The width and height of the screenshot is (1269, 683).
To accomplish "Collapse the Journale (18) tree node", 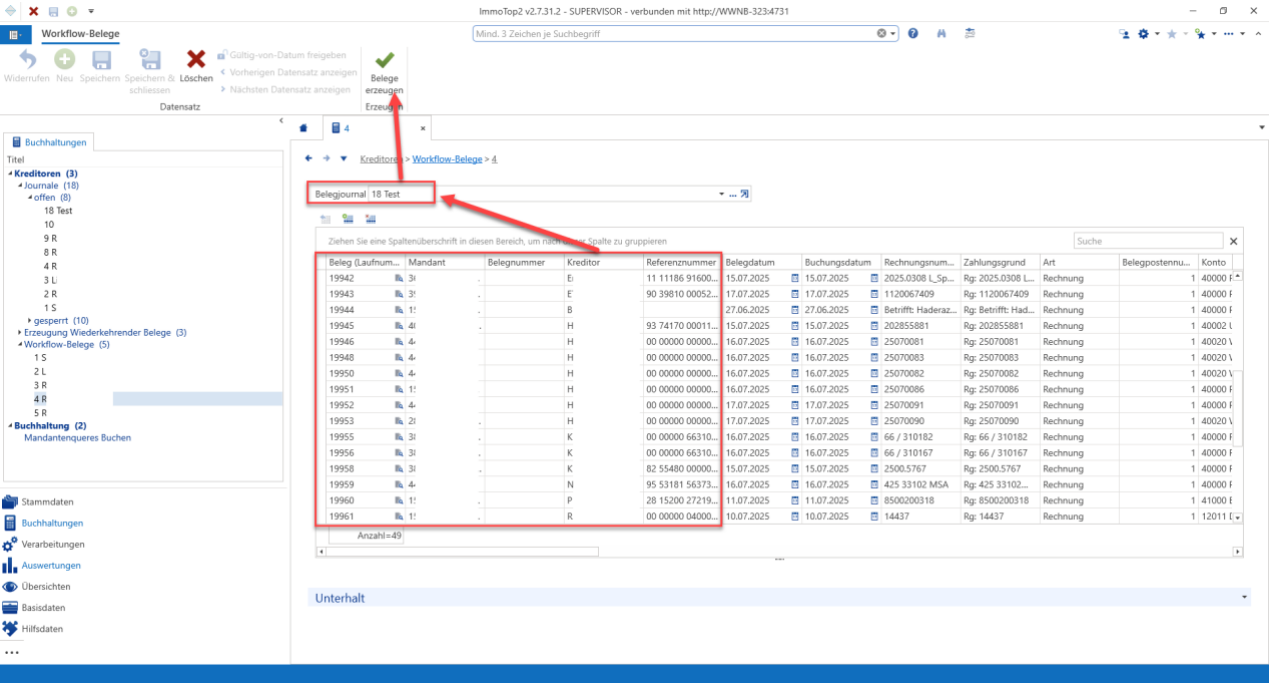I will (x=19, y=186).
